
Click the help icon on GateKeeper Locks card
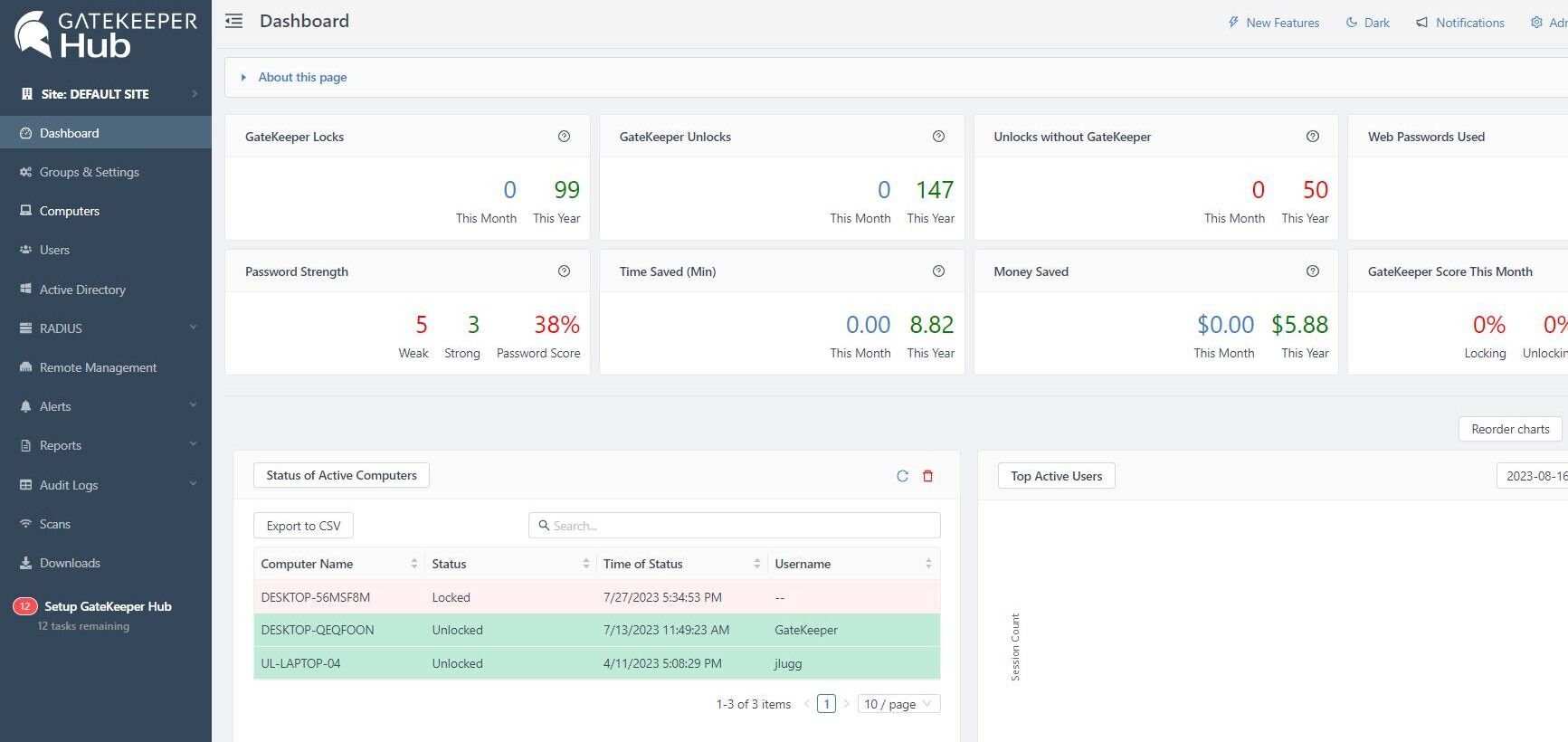564,137
